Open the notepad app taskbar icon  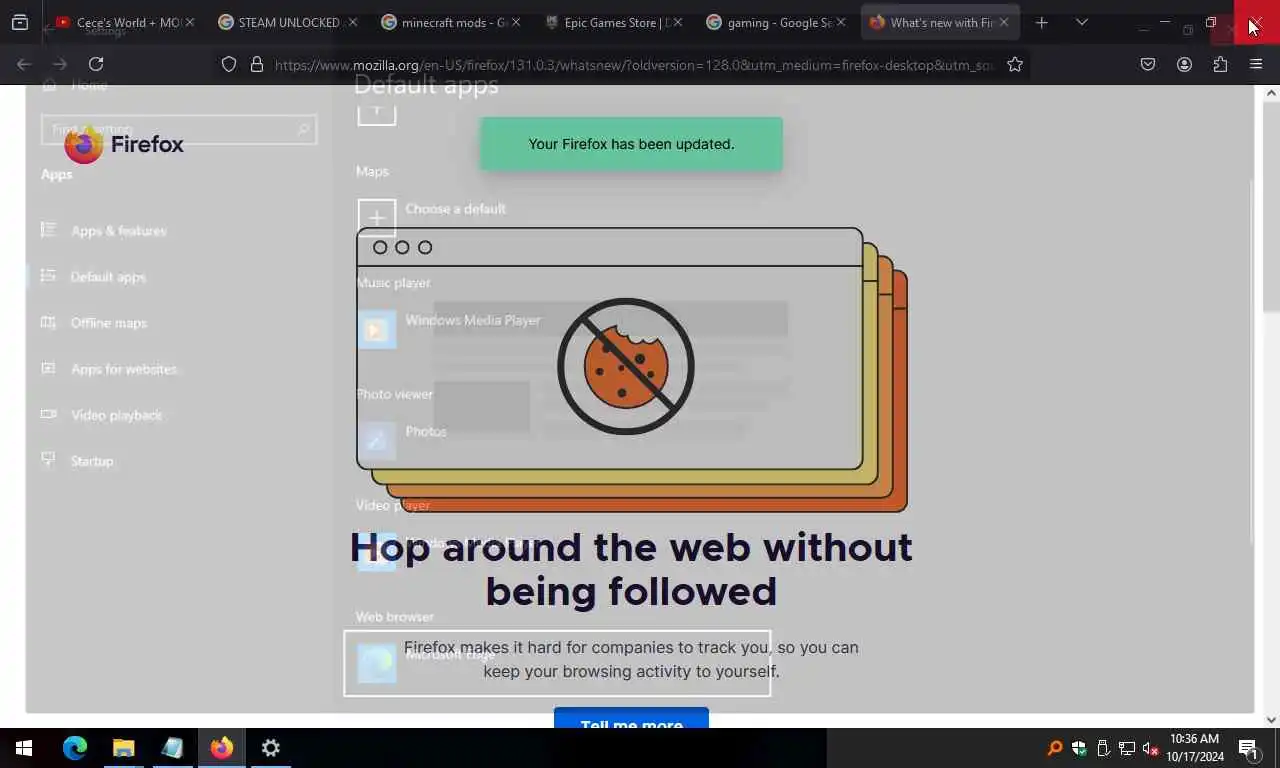coord(172,748)
